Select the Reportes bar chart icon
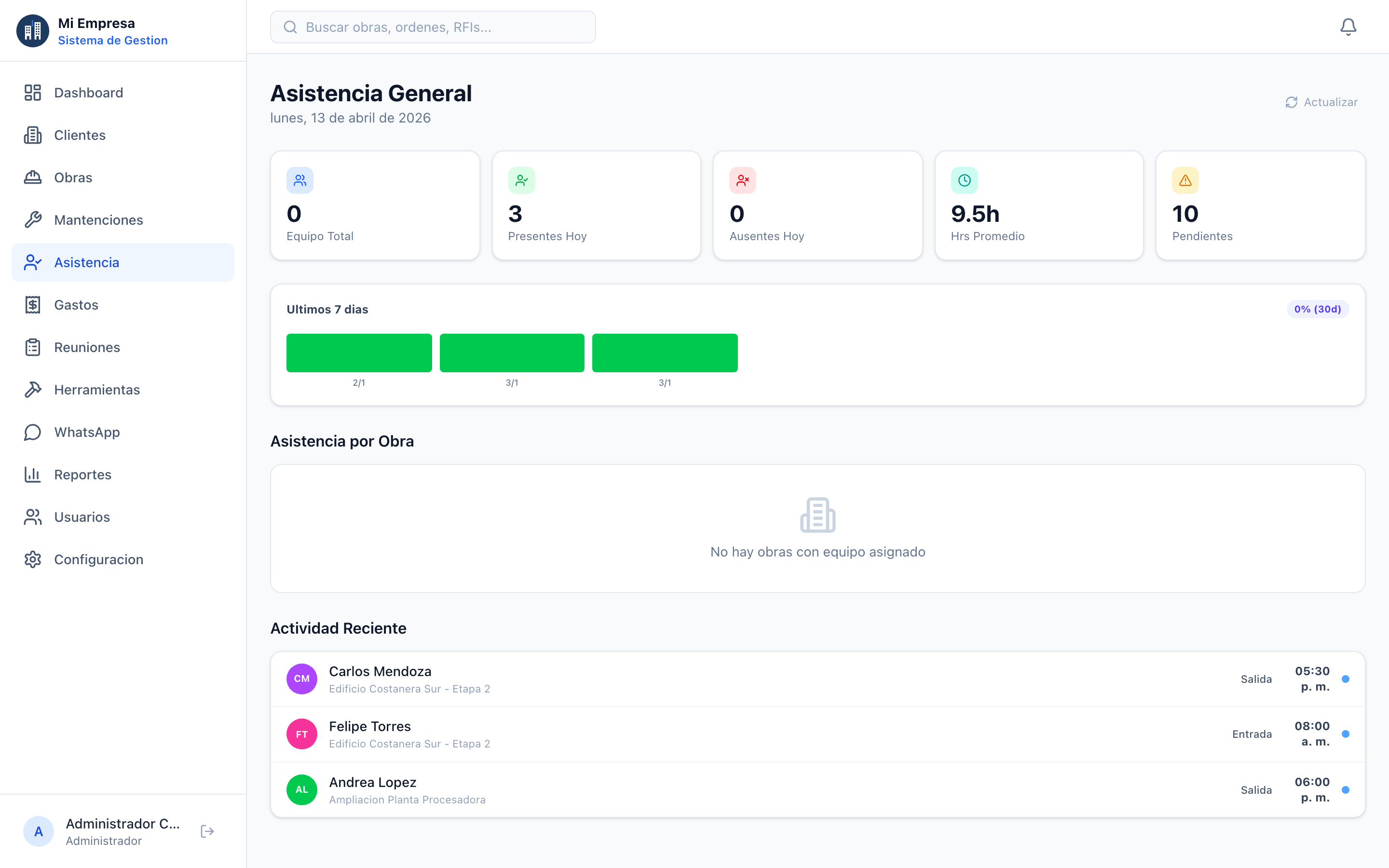This screenshot has height=868, width=1389. tap(32, 474)
